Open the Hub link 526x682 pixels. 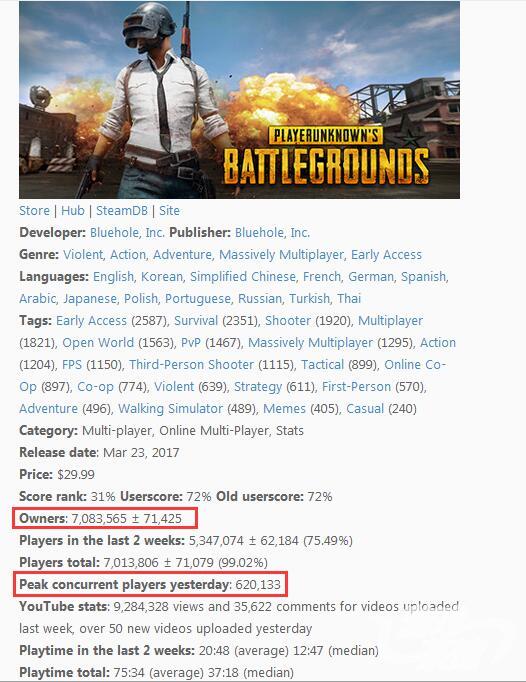coord(73,211)
